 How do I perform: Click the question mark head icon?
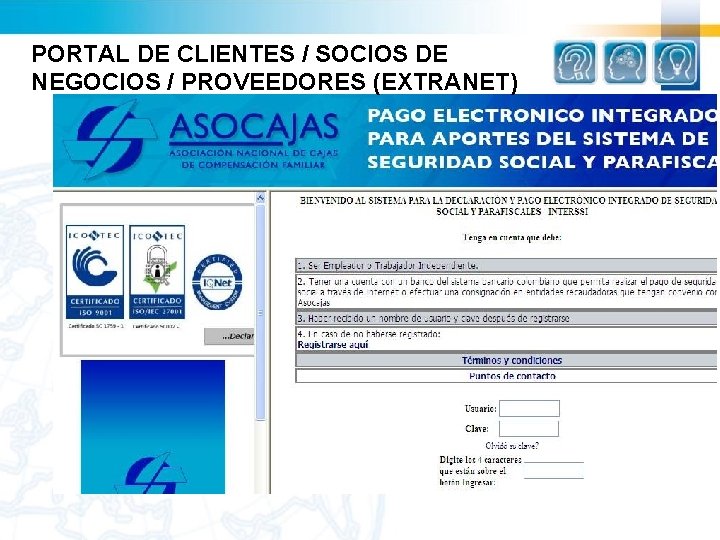(x=575, y=63)
